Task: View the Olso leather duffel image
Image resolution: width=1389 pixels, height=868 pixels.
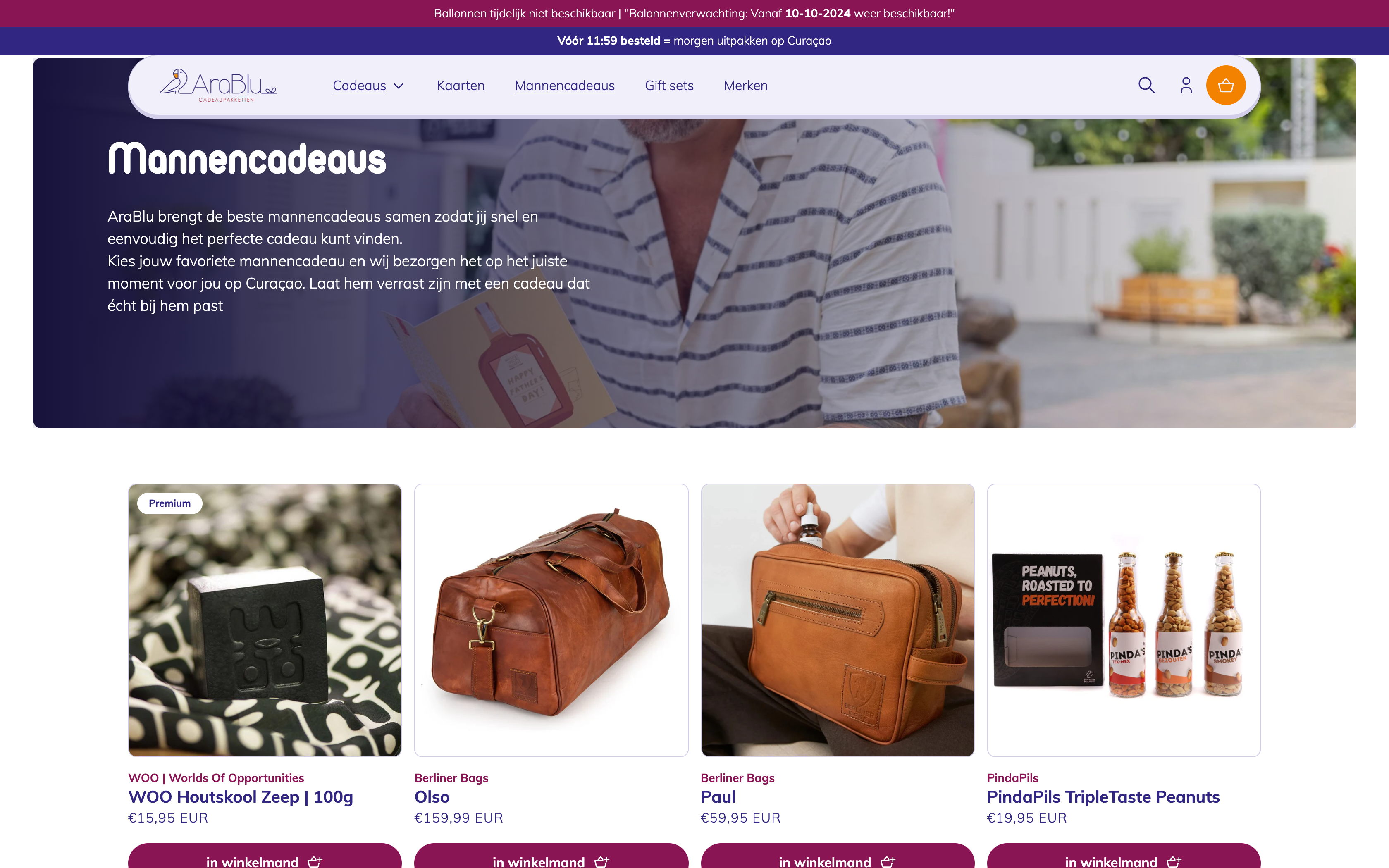Action: coord(551,620)
